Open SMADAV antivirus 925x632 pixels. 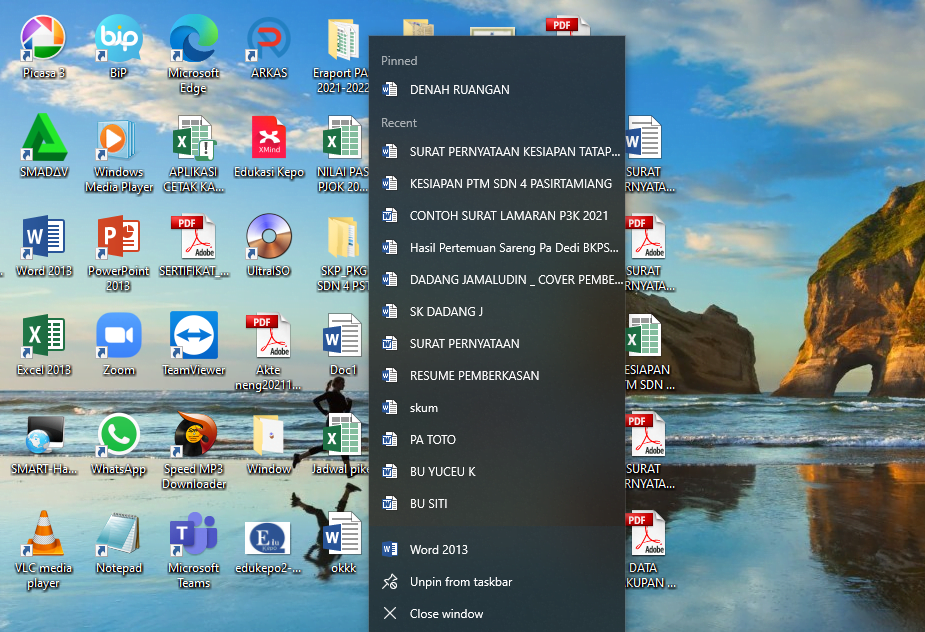(43, 138)
